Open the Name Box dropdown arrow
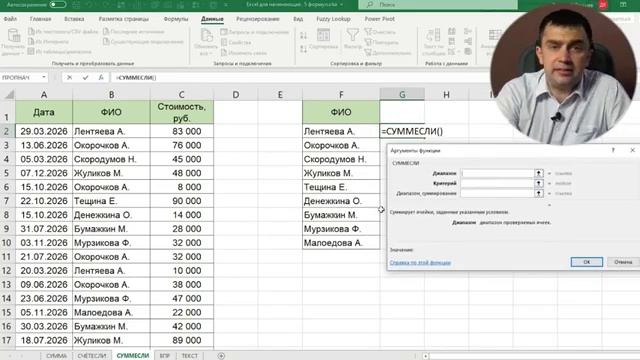Screen dimensions: 640x360 tap(43, 78)
